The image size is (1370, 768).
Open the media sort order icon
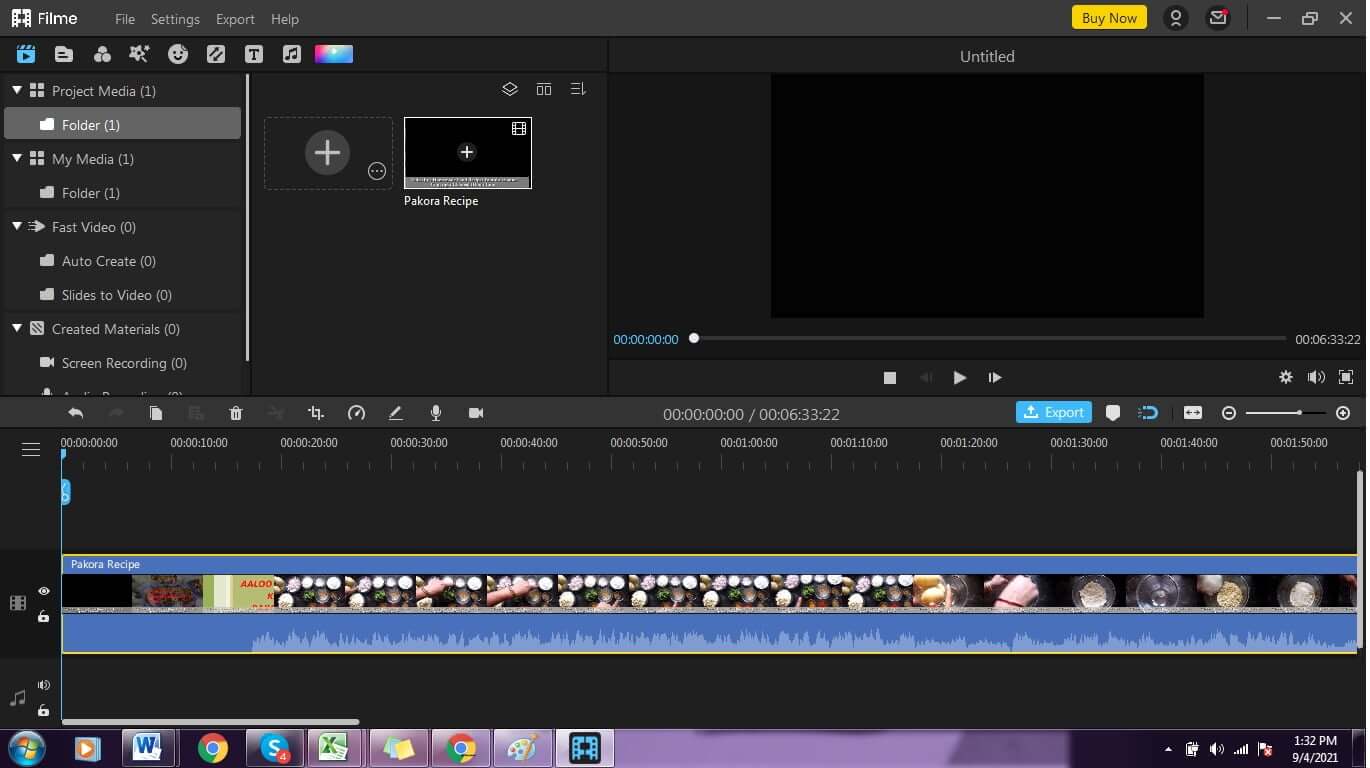pos(578,89)
